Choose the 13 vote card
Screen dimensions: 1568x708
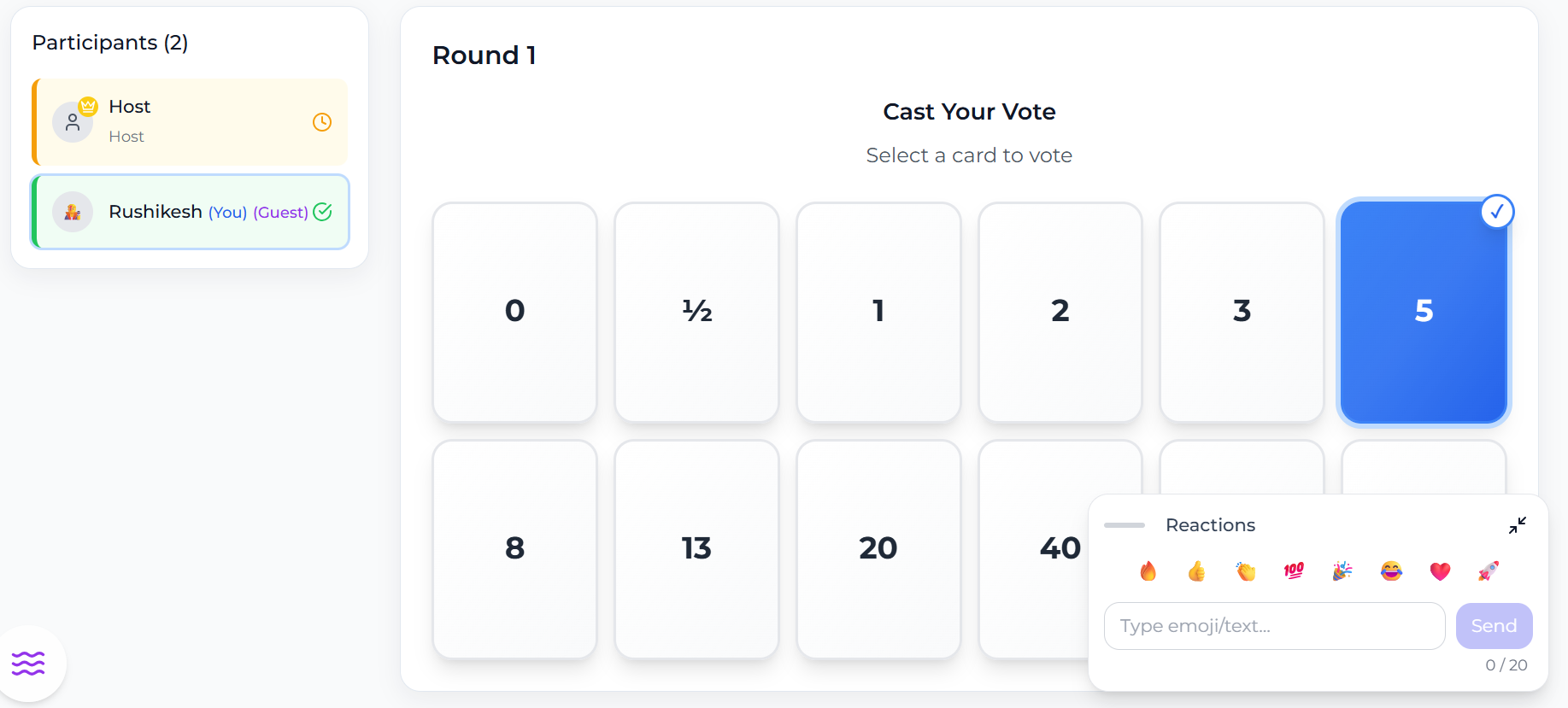[x=696, y=548]
